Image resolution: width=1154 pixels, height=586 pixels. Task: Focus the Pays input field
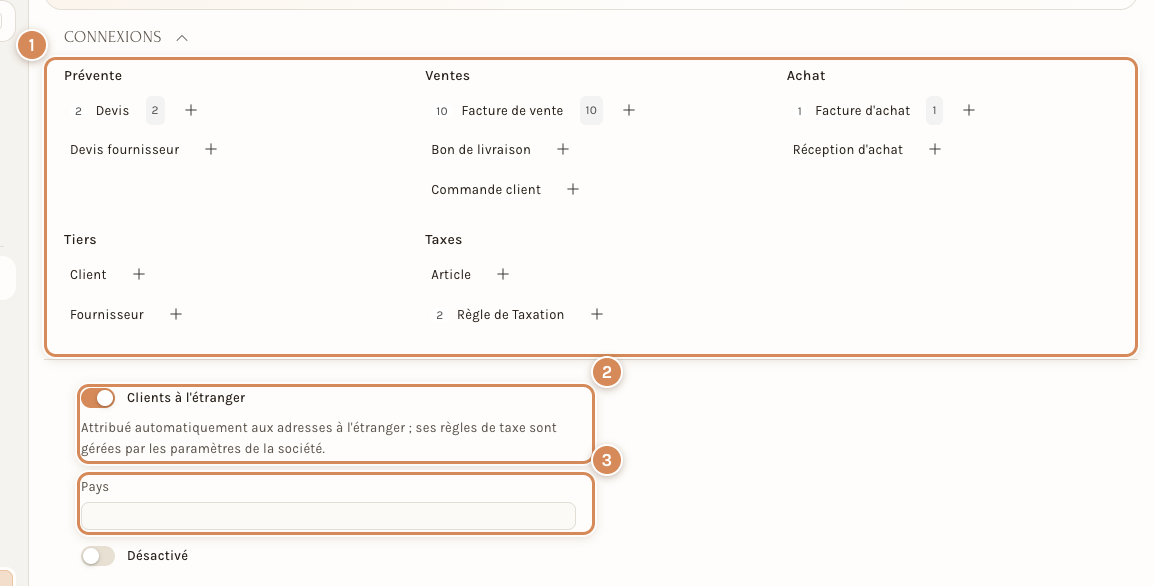[328, 516]
